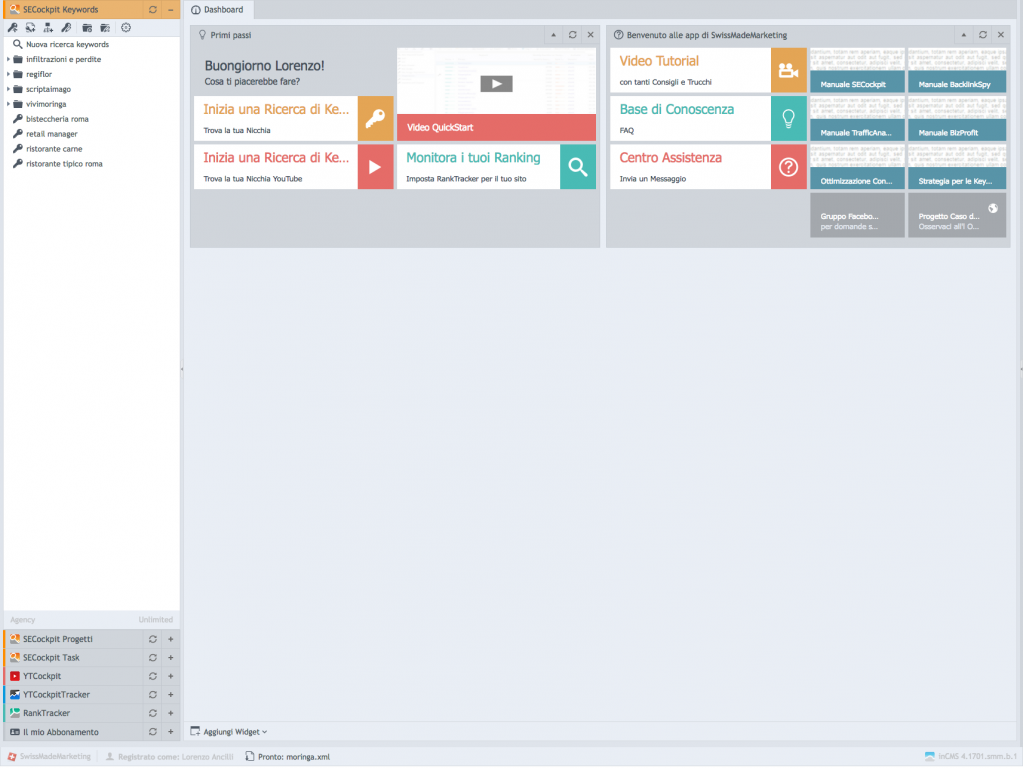Viewport: 1023px width, 768px height.
Task: Open the Manuale BizProfit thumbnail
Action: tap(957, 119)
